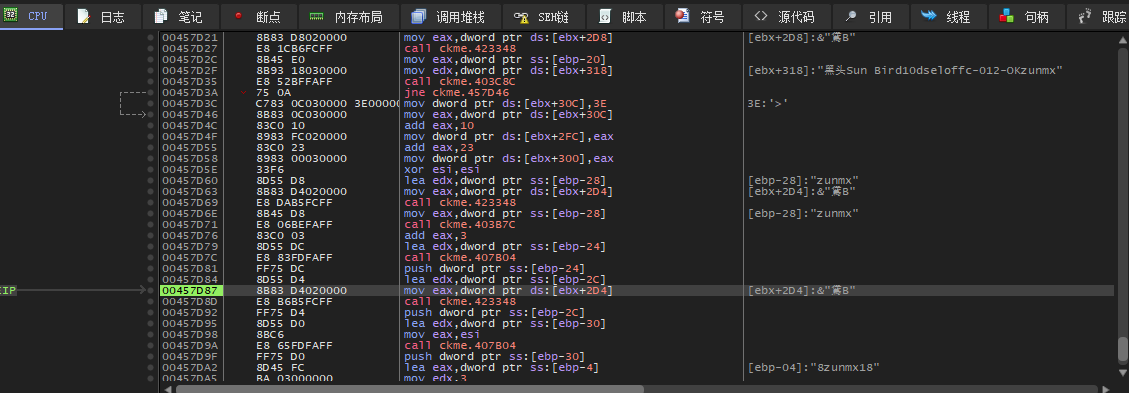
Task: Toggle breakpoint dot beside address 00457D69
Action: 150,202
